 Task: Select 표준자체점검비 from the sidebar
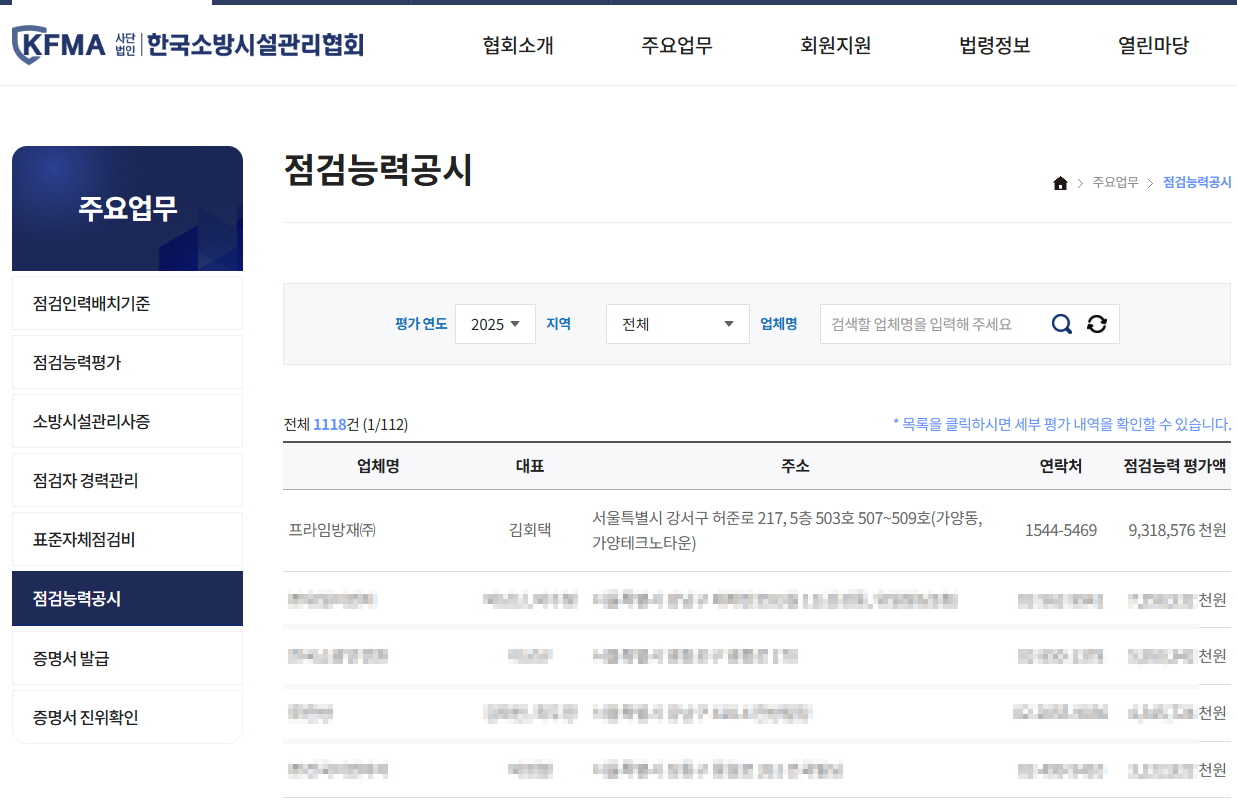tap(127, 540)
